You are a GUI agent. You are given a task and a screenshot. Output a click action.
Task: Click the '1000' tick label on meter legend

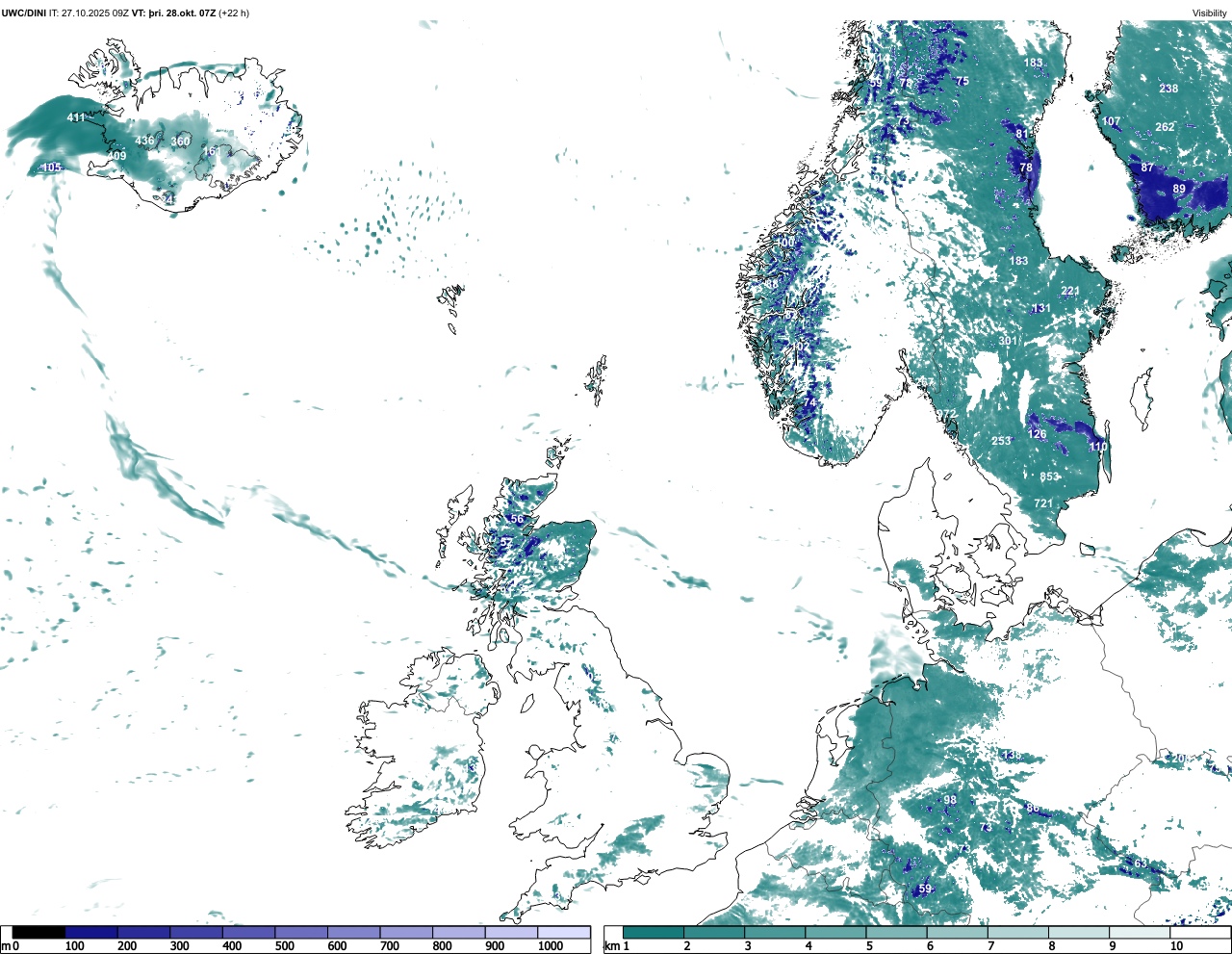tap(551, 946)
